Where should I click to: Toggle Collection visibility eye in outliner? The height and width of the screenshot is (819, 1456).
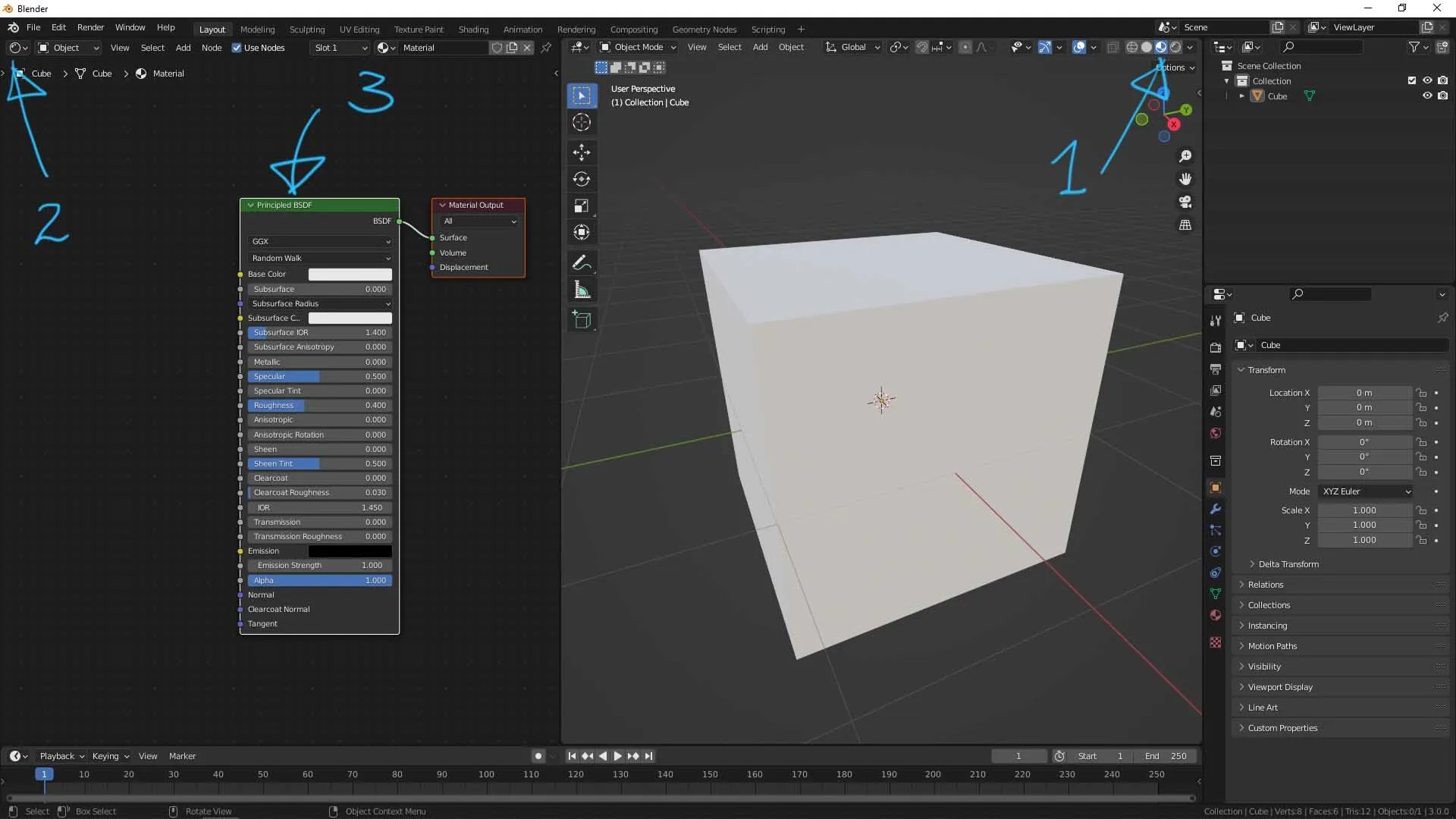[1427, 80]
